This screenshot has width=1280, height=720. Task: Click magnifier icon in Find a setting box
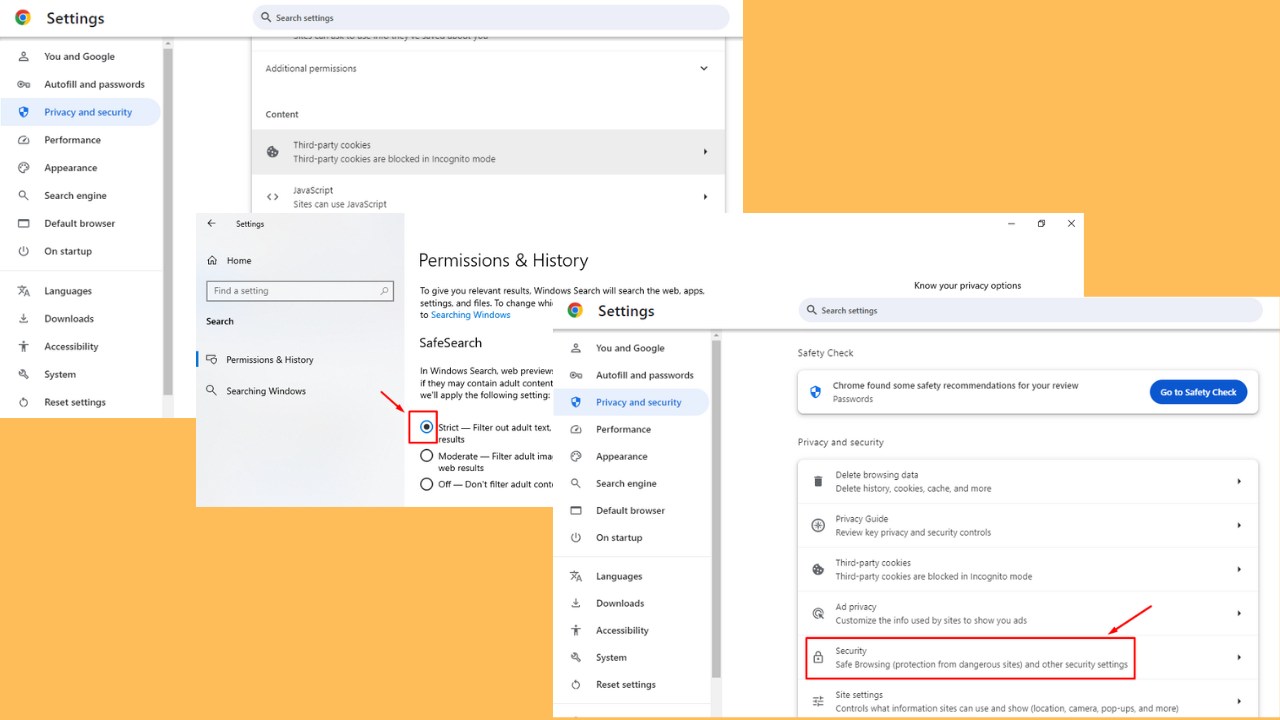pos(384,291)
